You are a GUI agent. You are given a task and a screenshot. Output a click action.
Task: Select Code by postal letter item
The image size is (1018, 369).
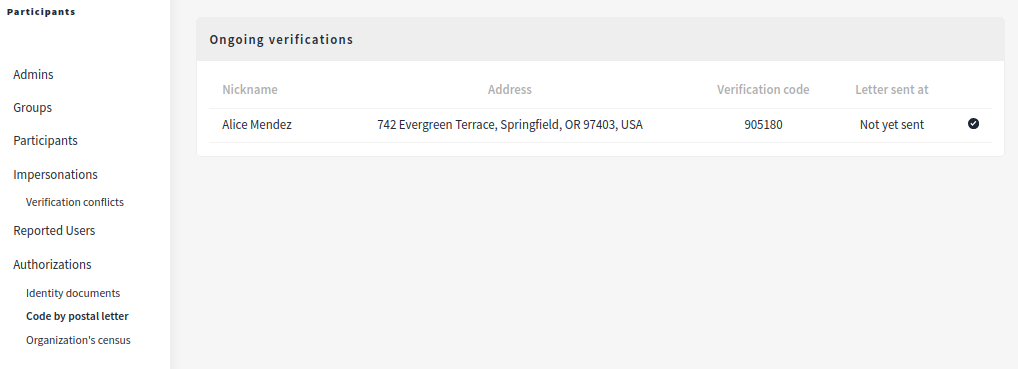pyautogui.click(x=77, y=316)
